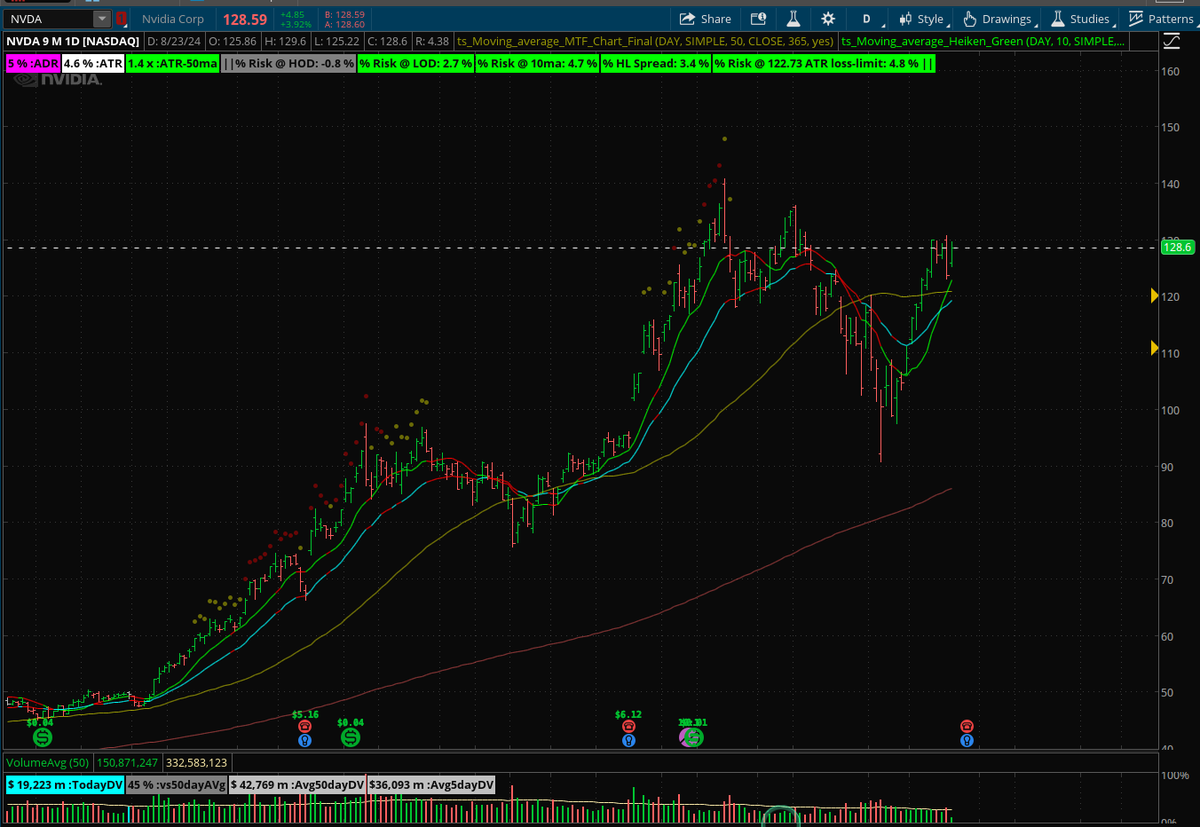The height and width of the screenshot is (827, 1200).
Task: Click the red earnings phone icon under $6.12
Action: tap(628, 727)
